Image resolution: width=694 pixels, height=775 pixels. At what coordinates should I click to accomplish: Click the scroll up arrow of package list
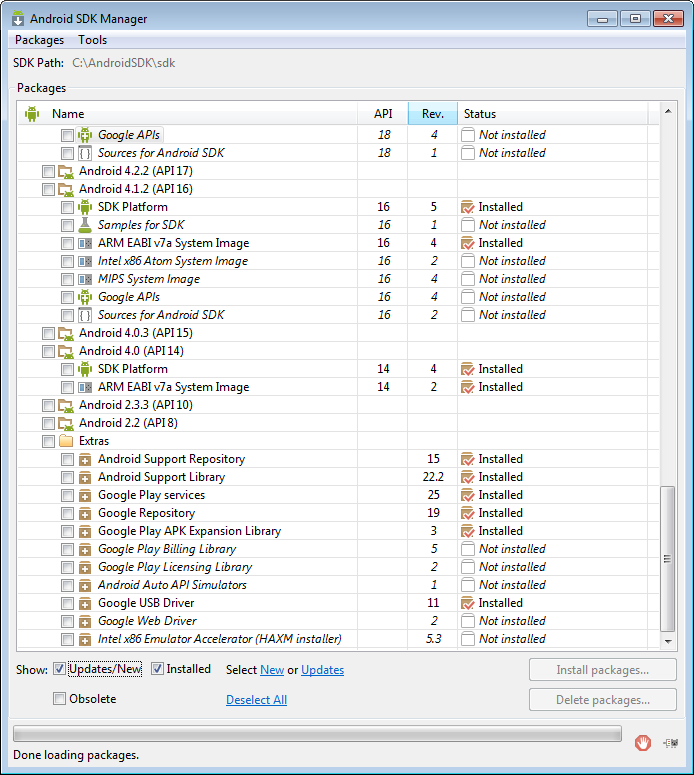[x=668, y=111]
